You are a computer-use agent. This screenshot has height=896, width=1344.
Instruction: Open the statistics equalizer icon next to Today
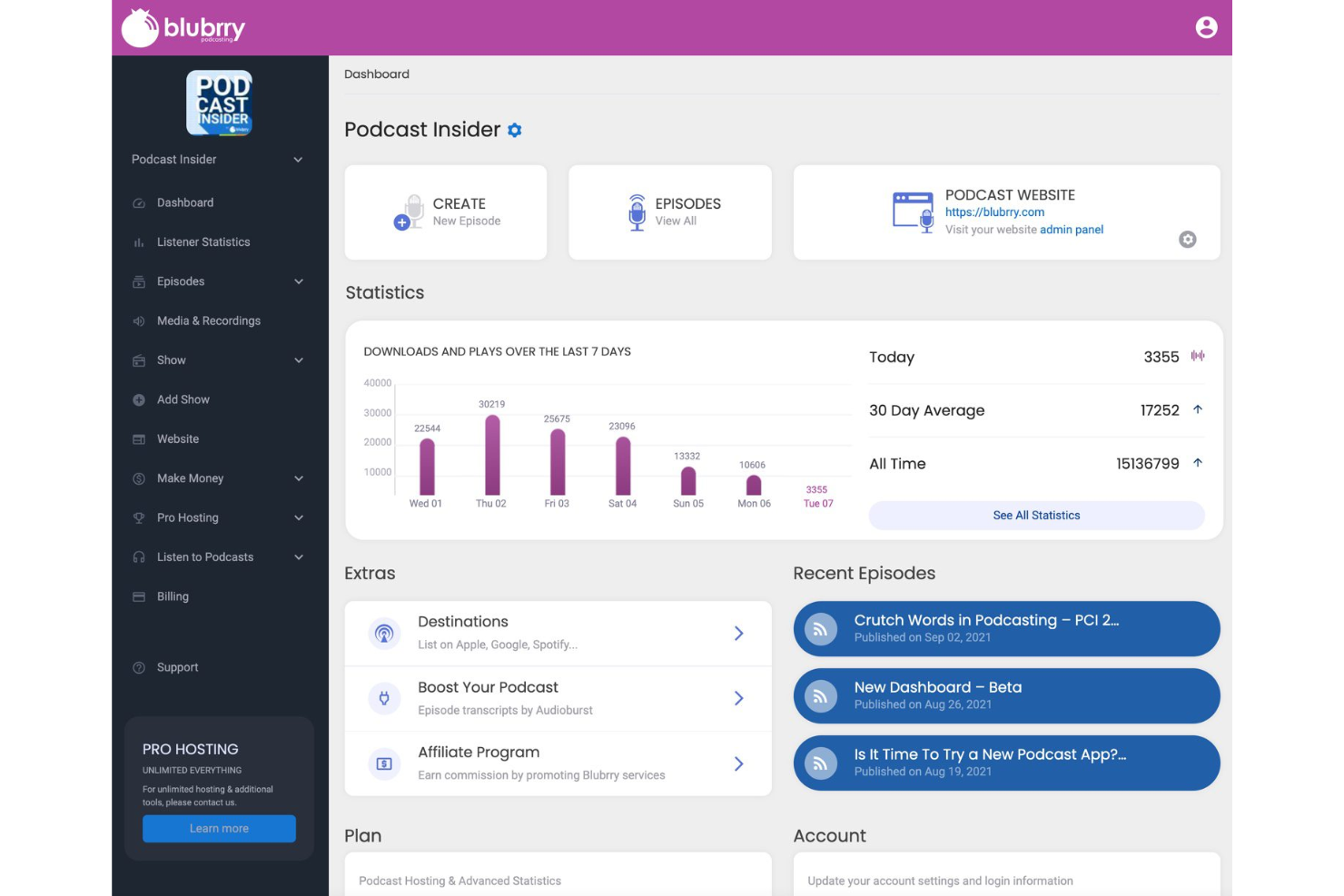click(x=1198, y=356)
